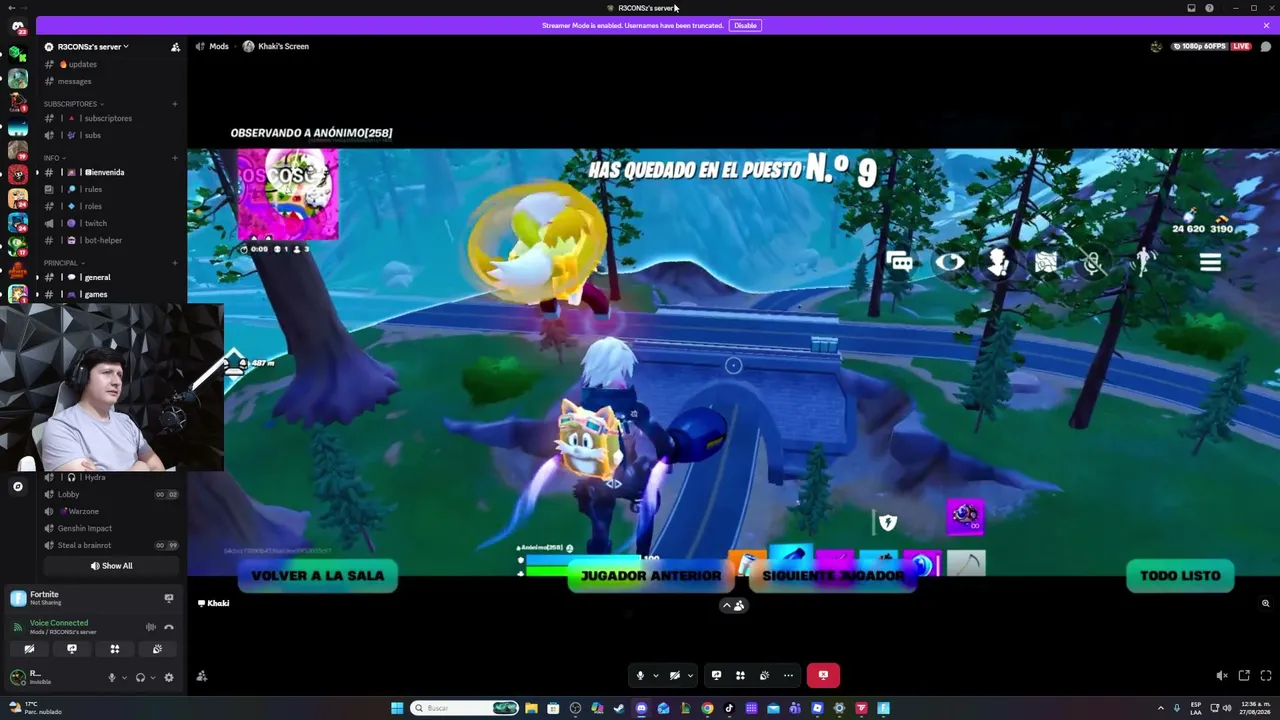Add channel to SUBSCRIPTORES category
This screenshot has height=720, width=1280.
pyautogui.click(x=175, y=104)
